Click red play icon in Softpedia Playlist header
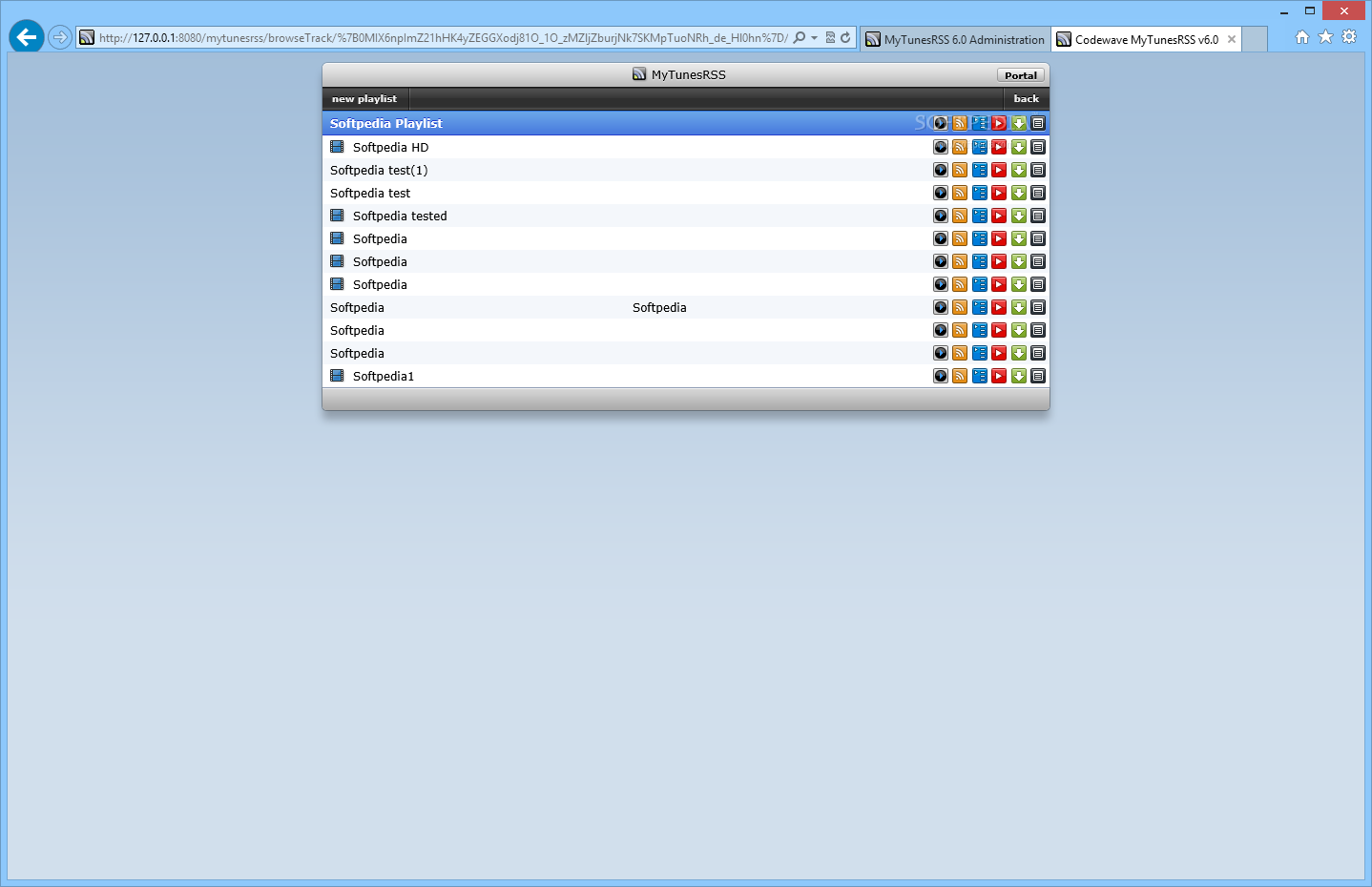The width and height of the screenshot is (1372, 887). pos(999,123)
